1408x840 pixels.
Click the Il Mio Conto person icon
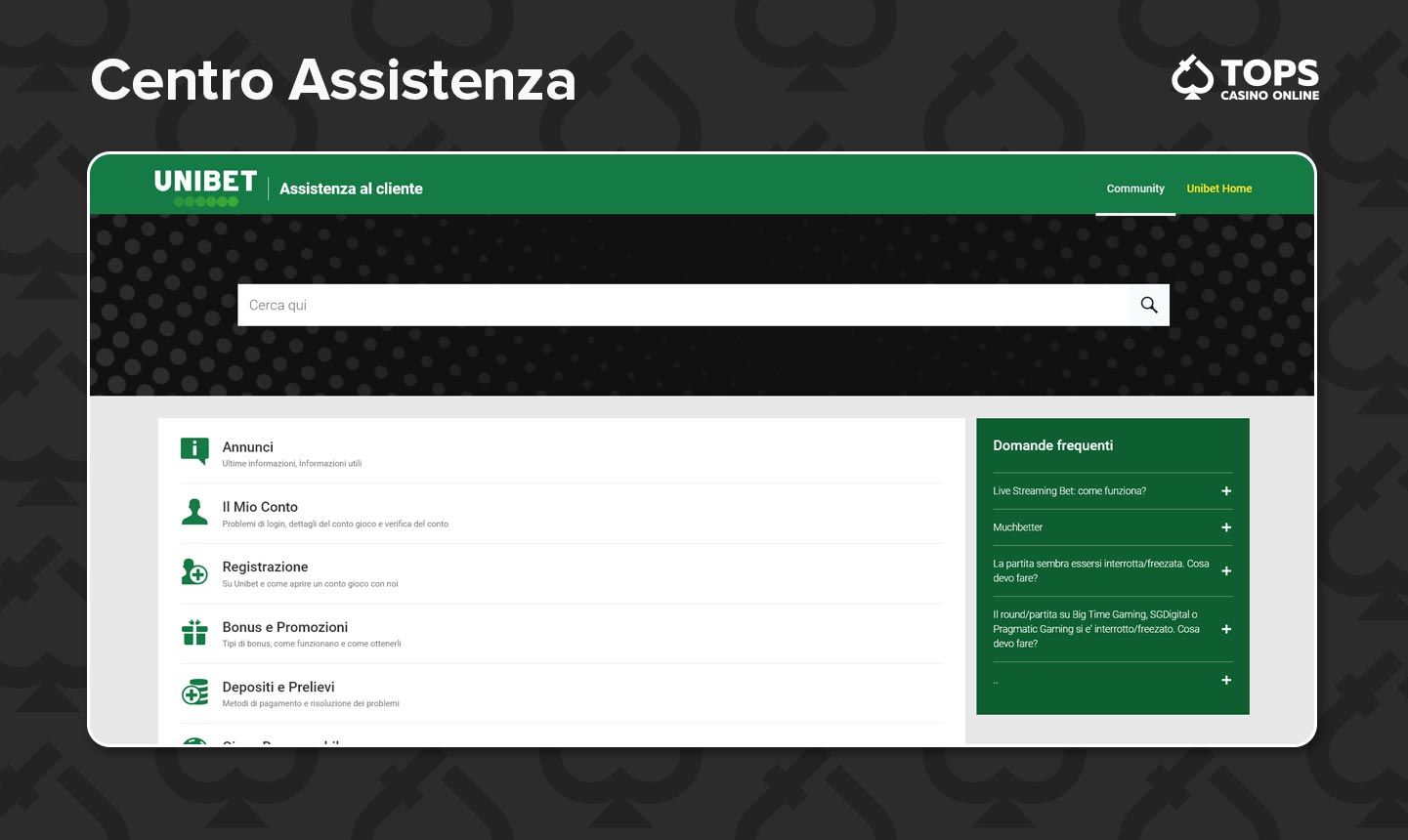click(194, 512)
